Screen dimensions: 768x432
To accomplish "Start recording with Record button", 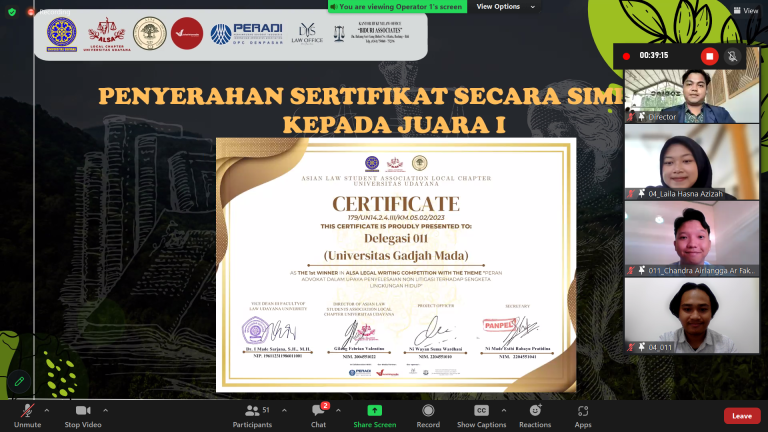I will click(428, 416).
